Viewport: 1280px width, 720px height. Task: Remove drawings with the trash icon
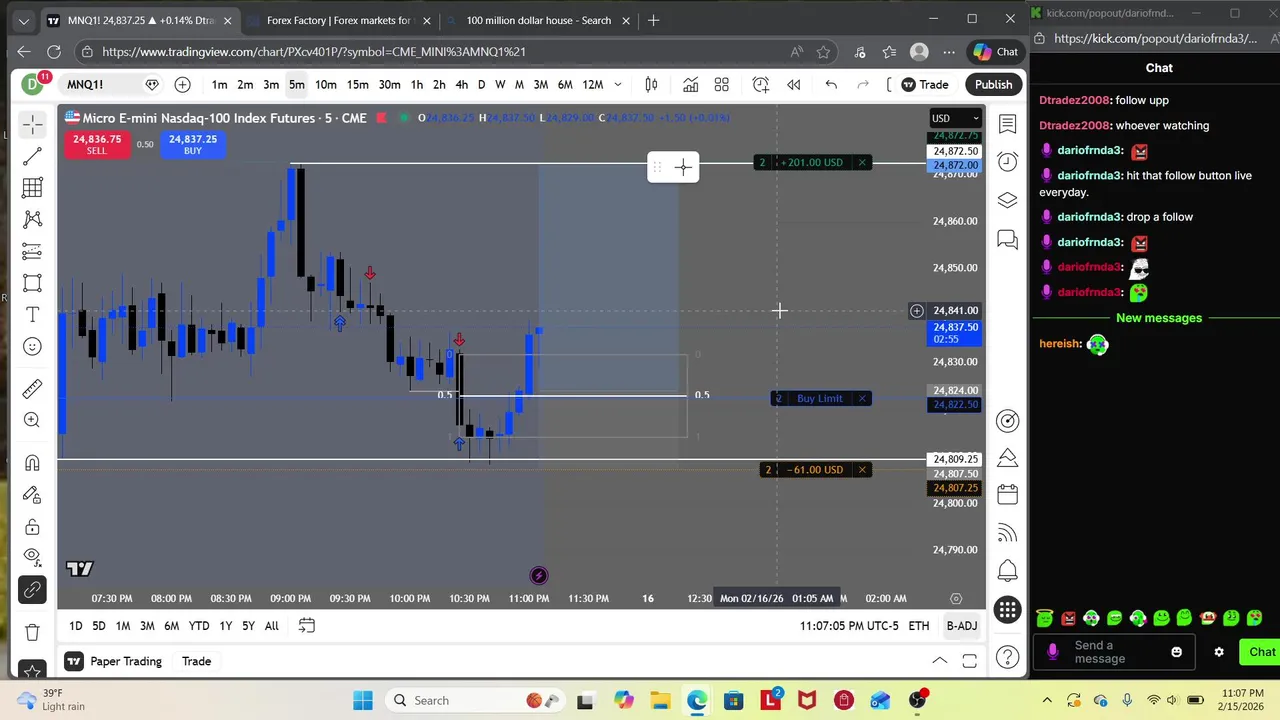[x=32, y=632]
